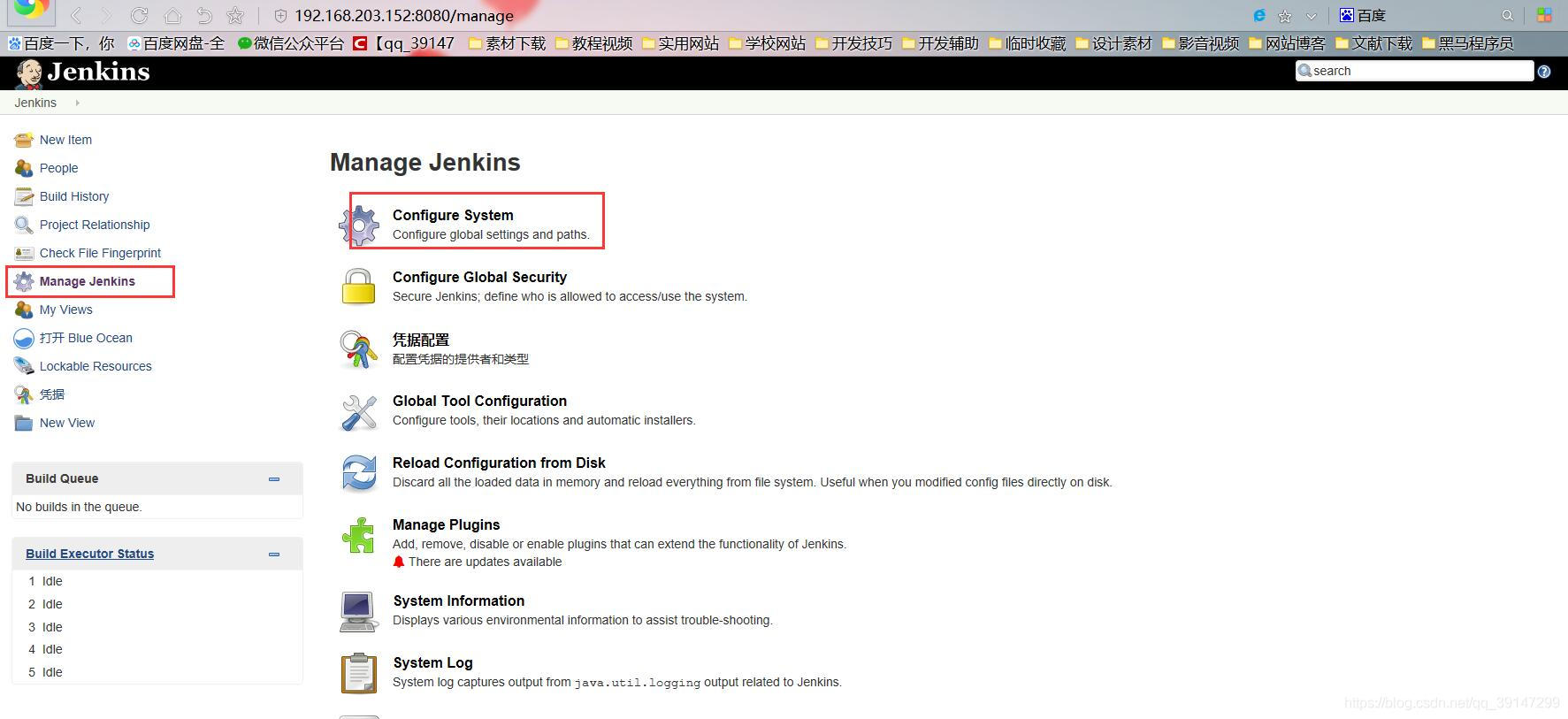Viewport: 1568px width, 719px height.
Task: Open the 打开 Blue Ocean link
Action: [86, 338]
